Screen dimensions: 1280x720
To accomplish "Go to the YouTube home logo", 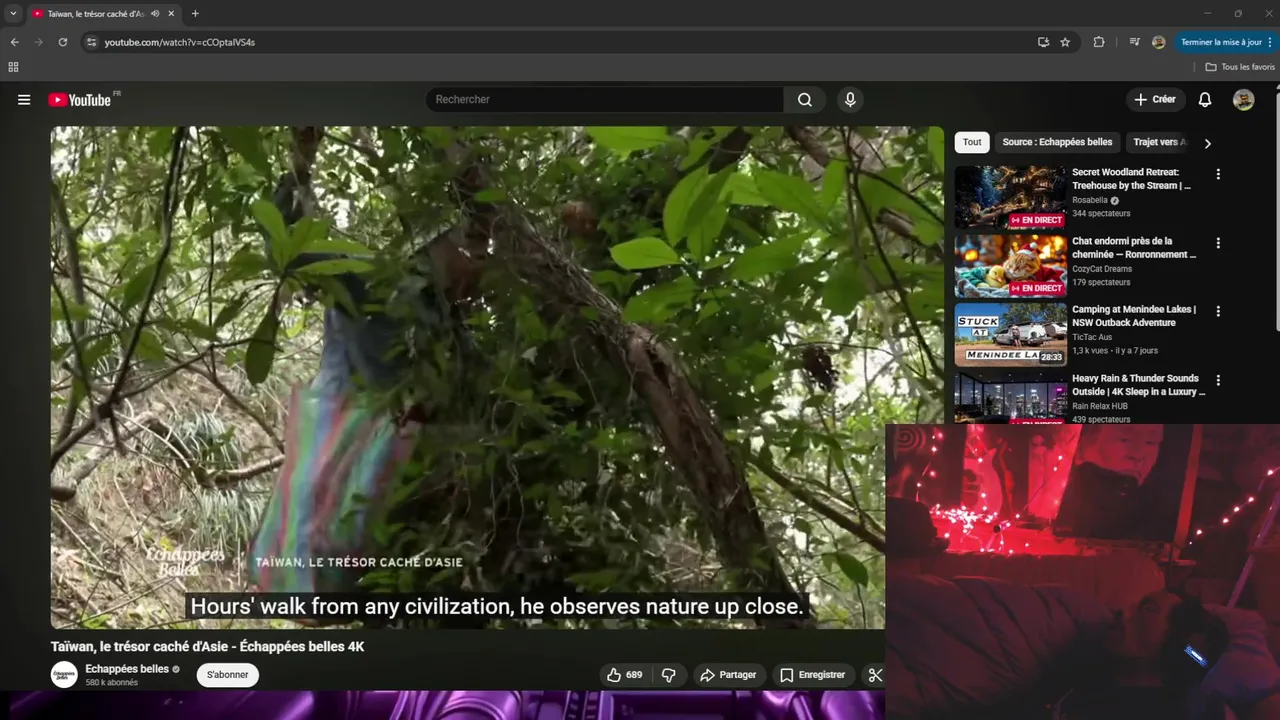I will 80,100.
